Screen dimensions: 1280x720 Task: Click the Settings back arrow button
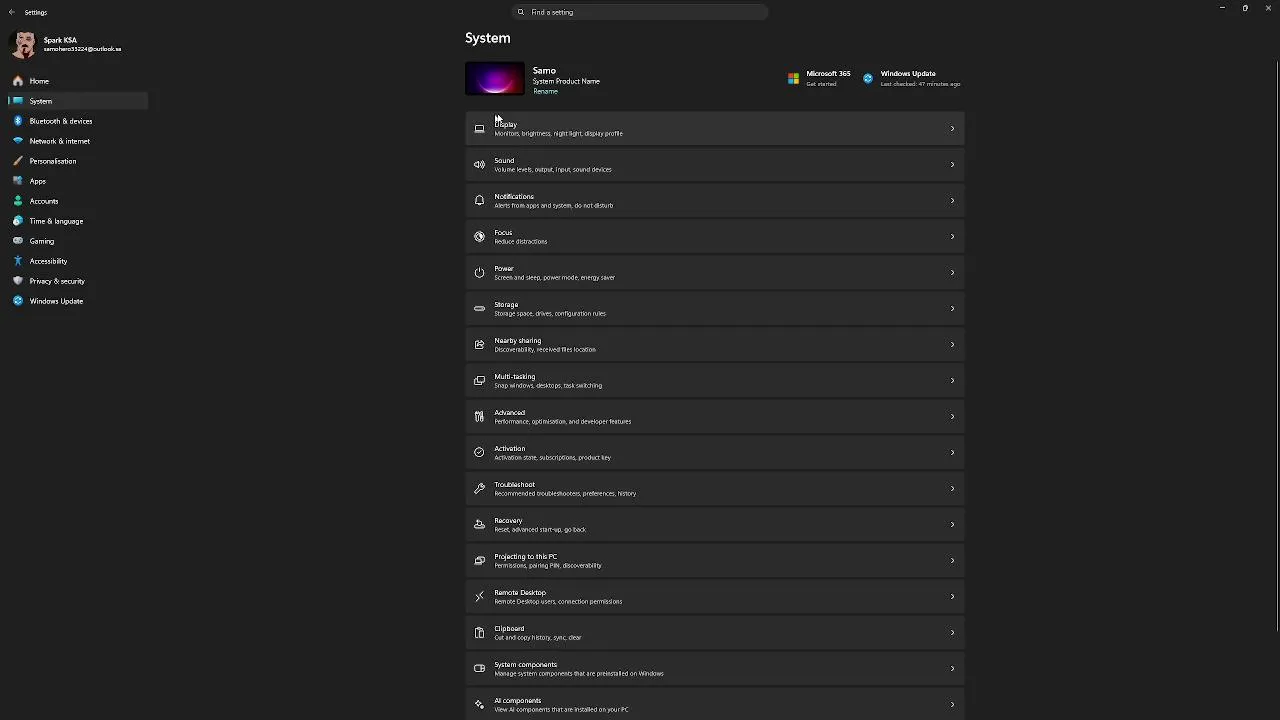coord(12,12)
